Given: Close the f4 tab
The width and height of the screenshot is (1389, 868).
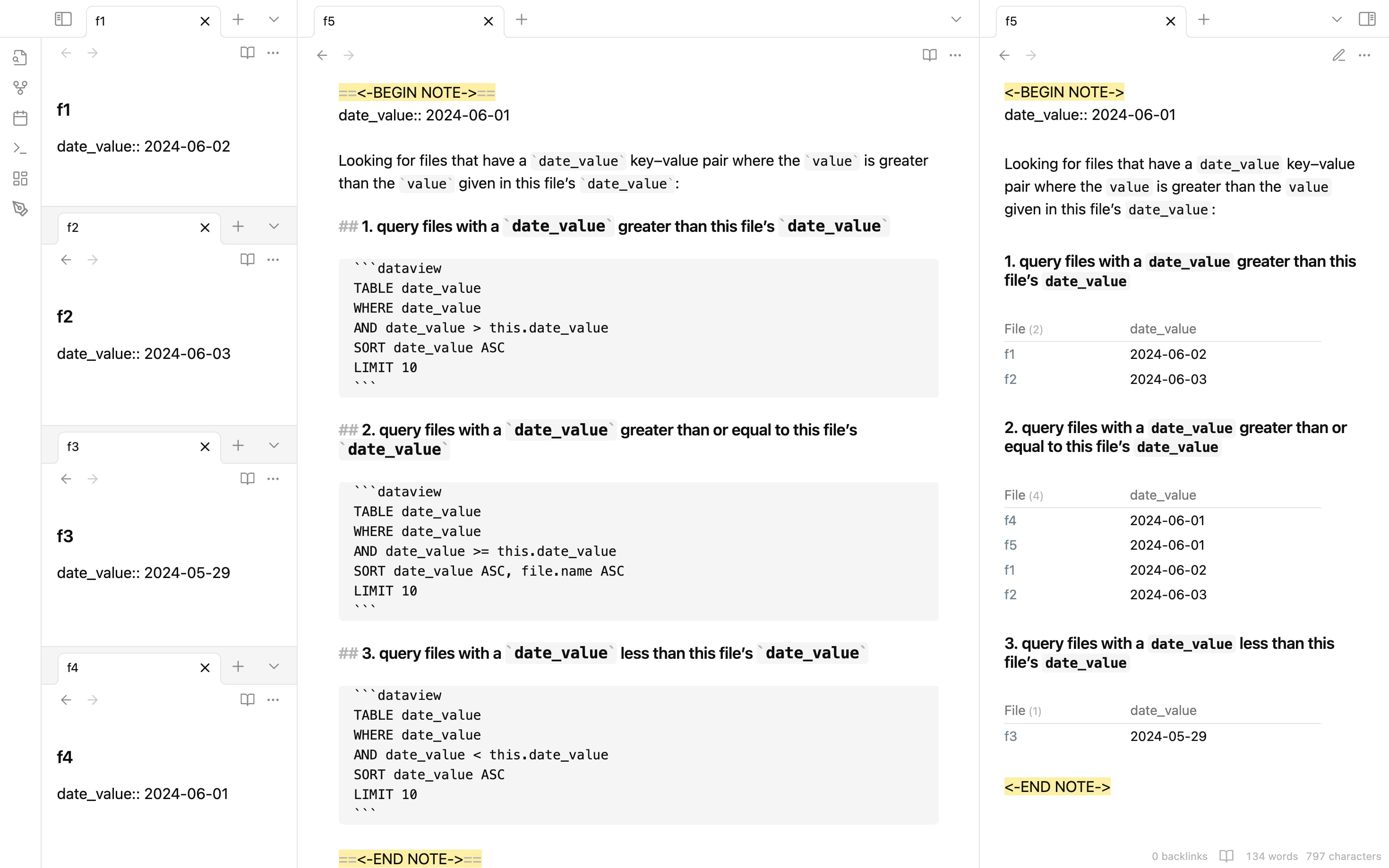Looking at the screenshot, I should (205, 668).
